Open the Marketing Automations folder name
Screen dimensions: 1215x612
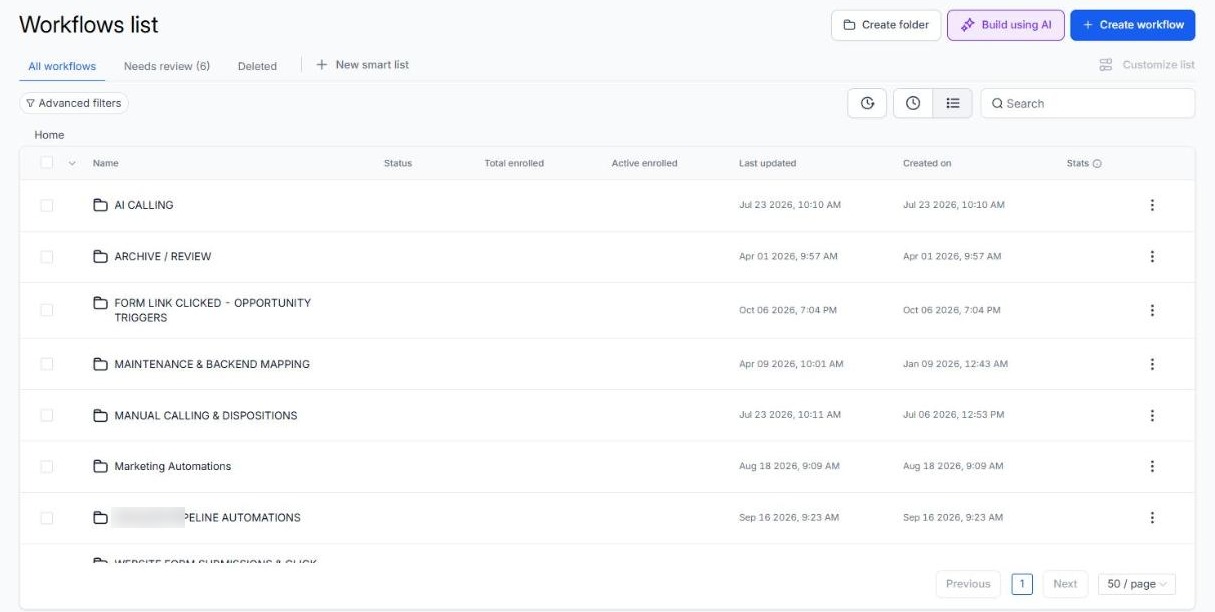pyautogui.click(x=173, y=466)
